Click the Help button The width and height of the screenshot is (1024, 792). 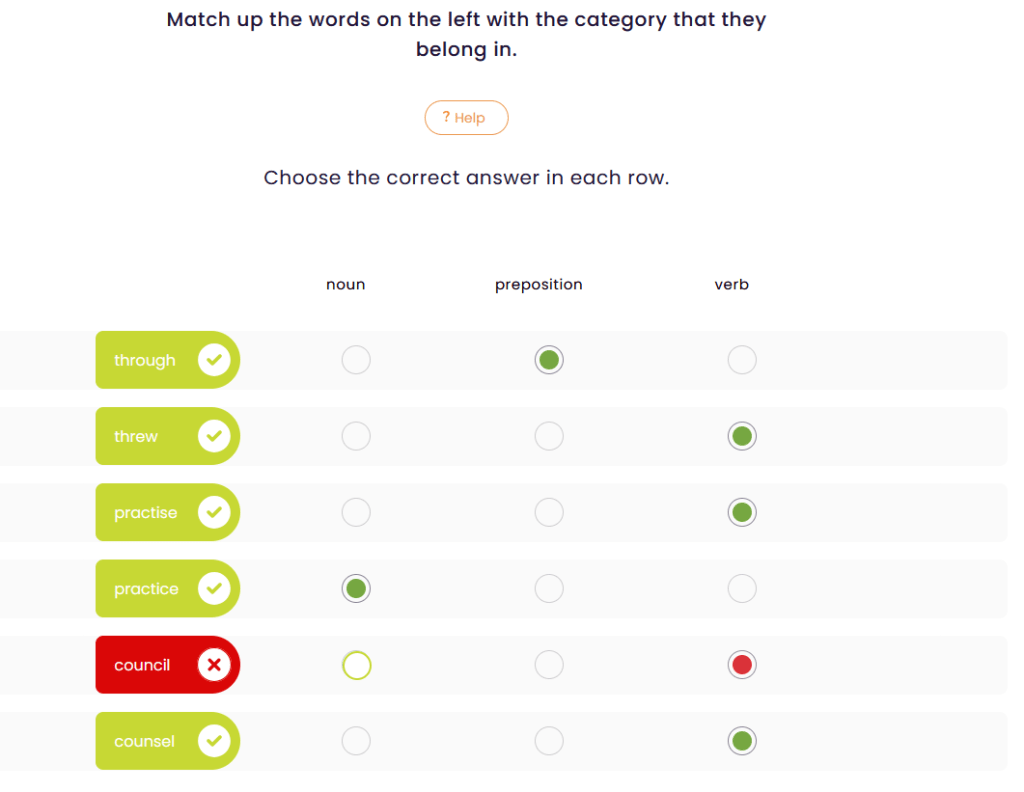pos(466,118)
